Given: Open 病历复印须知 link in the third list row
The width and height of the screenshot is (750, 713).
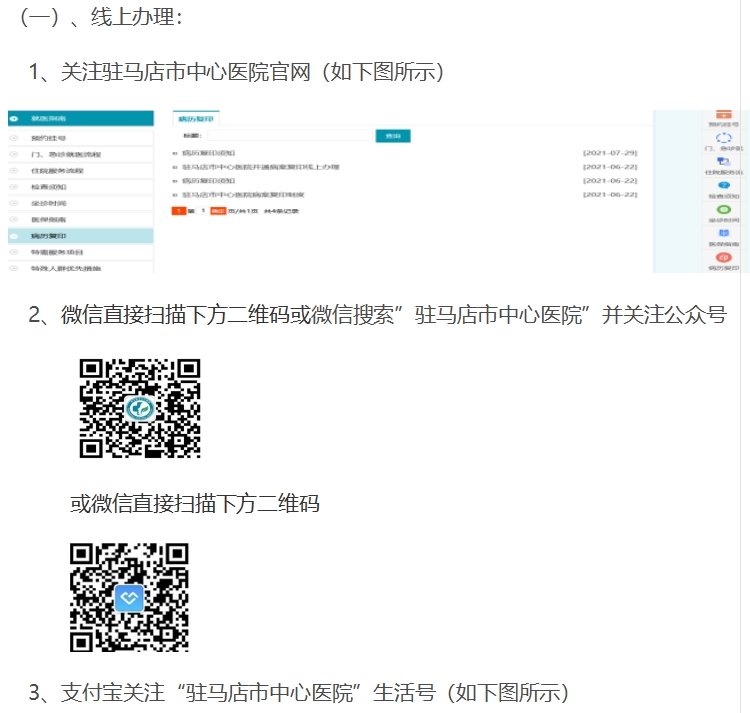Looking at the screenshot, I should point(209,181).
